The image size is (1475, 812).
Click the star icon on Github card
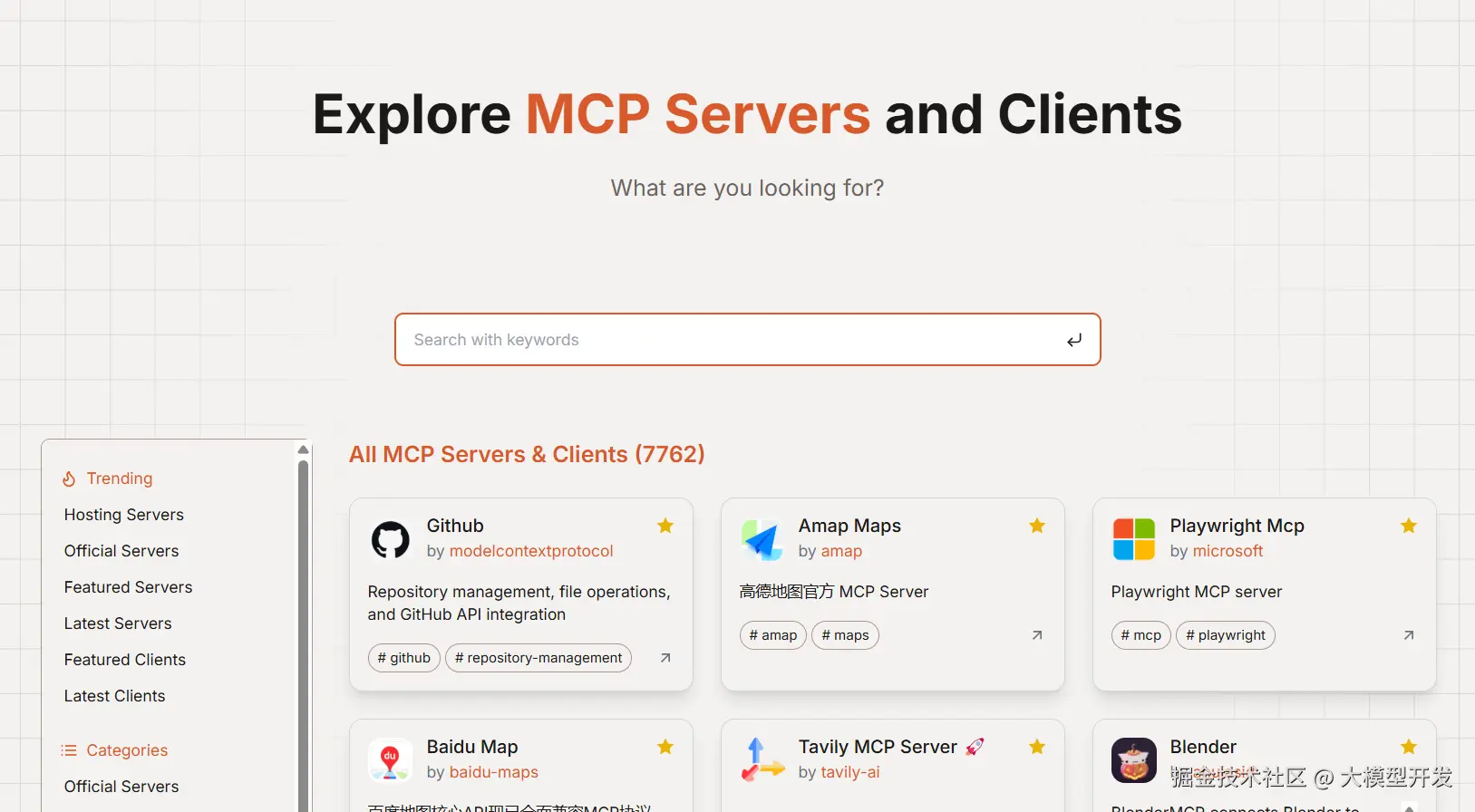665,526
